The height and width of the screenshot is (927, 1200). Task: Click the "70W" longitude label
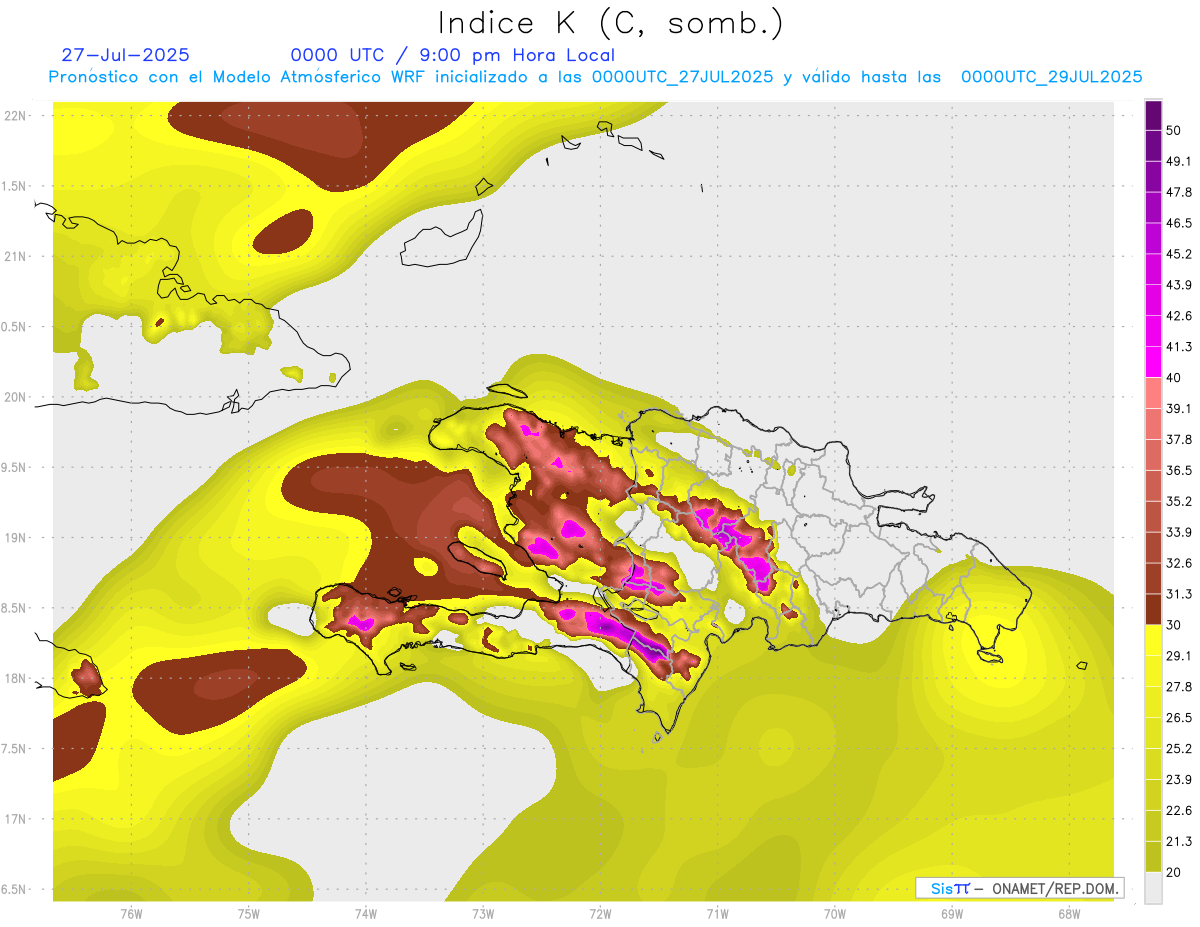point(834,913)
